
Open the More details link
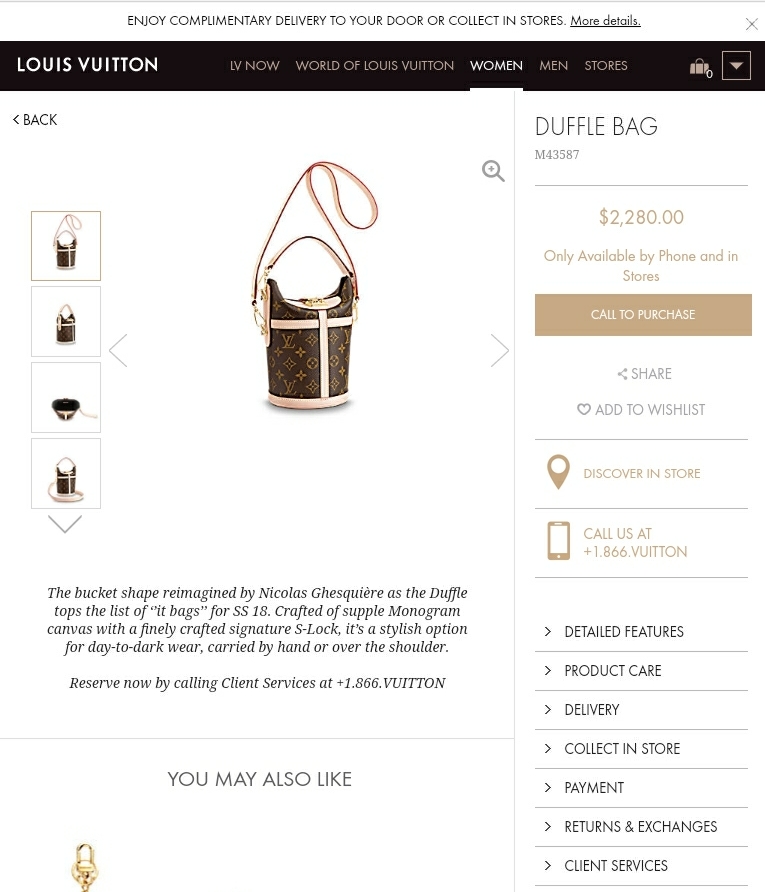coord(605,20)
